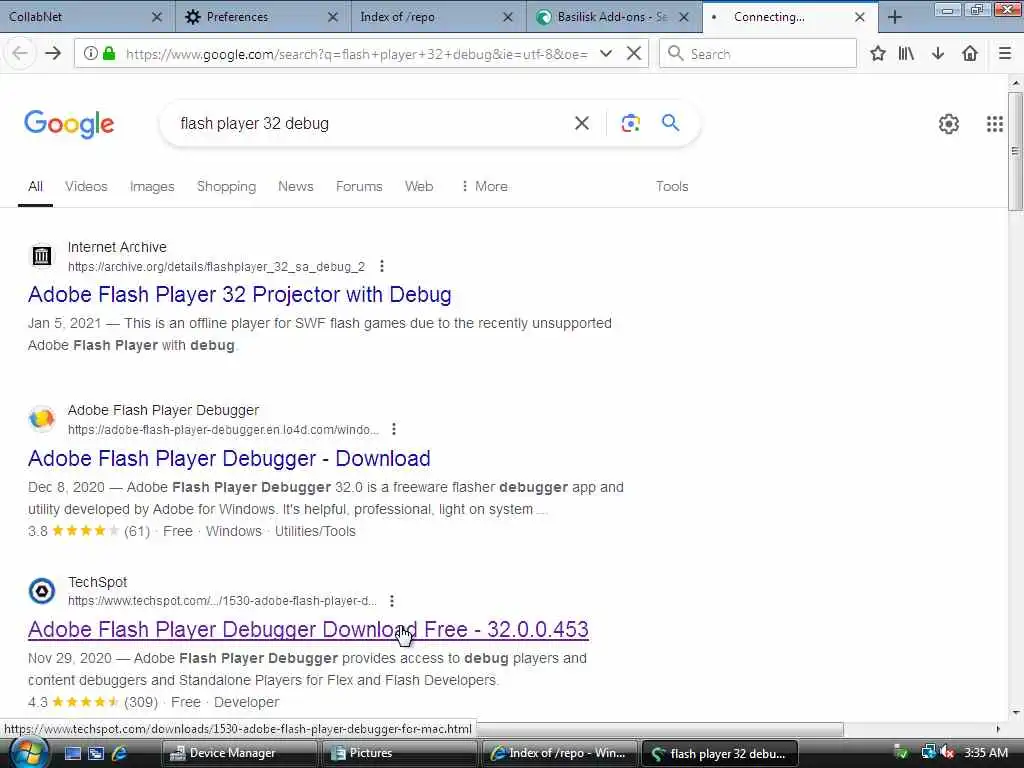Image resolution: width=1024 pixels, height=768 pixels.
Task: Click the address bar URL text
Action: [356, 54]
